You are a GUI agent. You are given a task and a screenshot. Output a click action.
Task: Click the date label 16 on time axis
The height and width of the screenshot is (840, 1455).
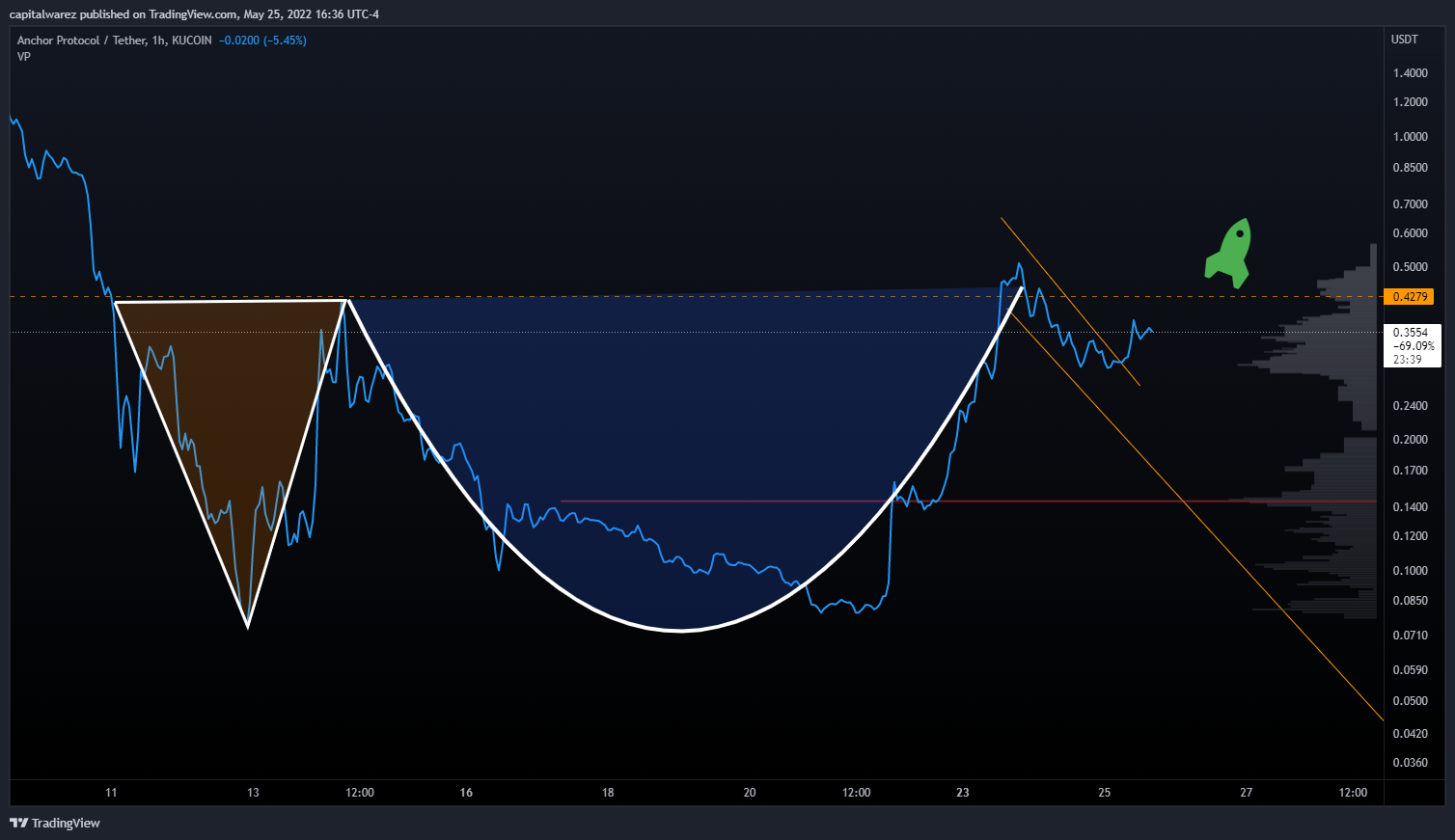click(466, 793)
